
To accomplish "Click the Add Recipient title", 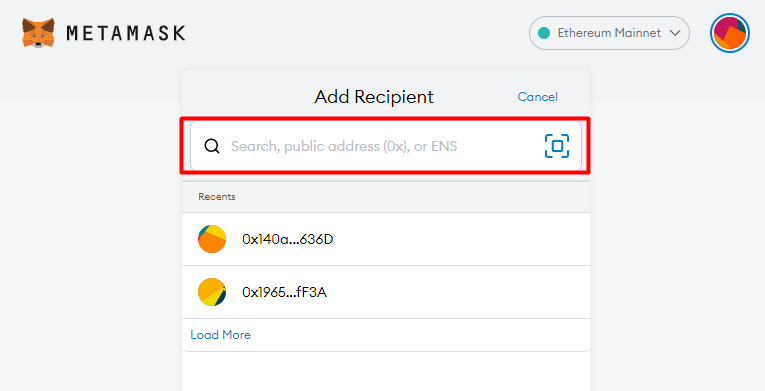I will coord(374,97).
